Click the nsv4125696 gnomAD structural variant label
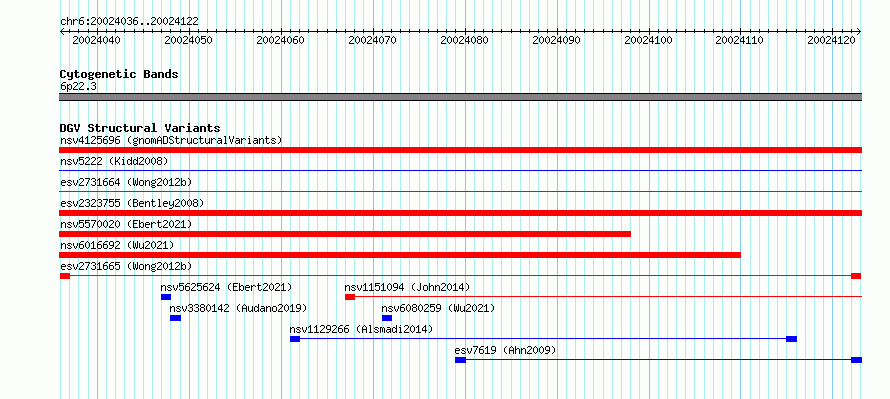Image resolution: width=890 pixels, height=399 pixels. pos(171,140)
